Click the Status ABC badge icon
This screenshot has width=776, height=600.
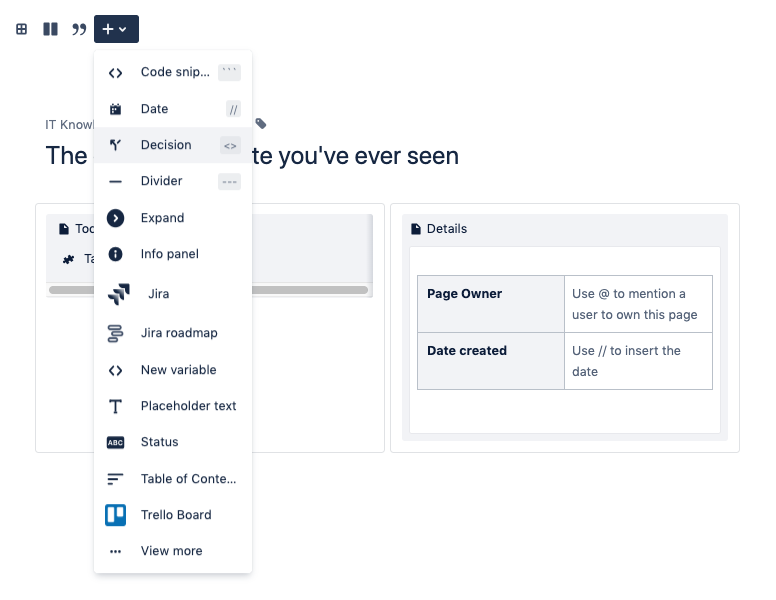[116, 442]
